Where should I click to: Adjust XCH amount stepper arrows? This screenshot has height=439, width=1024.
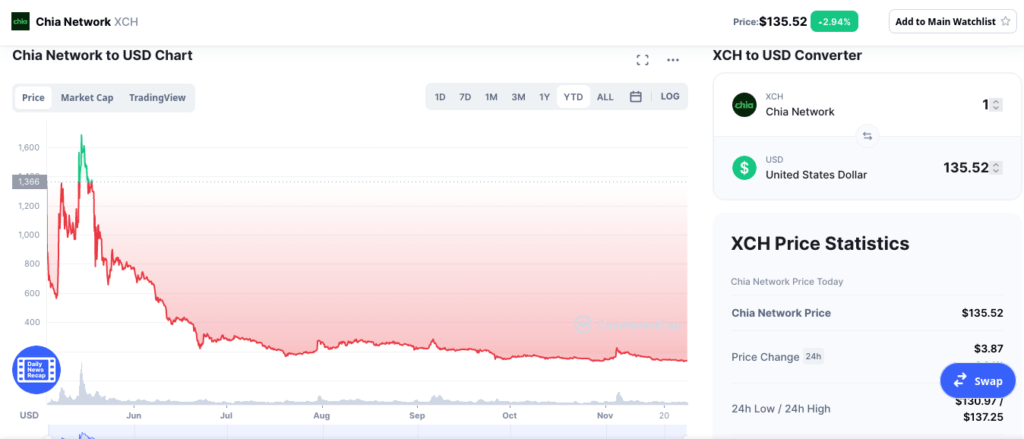click(995, 105)
